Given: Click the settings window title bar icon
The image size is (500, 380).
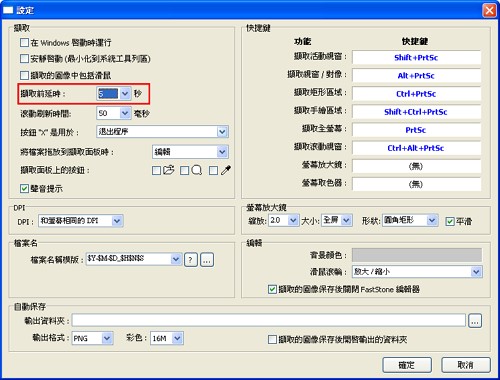Looking at the screenshot, I should pos(8,10).
